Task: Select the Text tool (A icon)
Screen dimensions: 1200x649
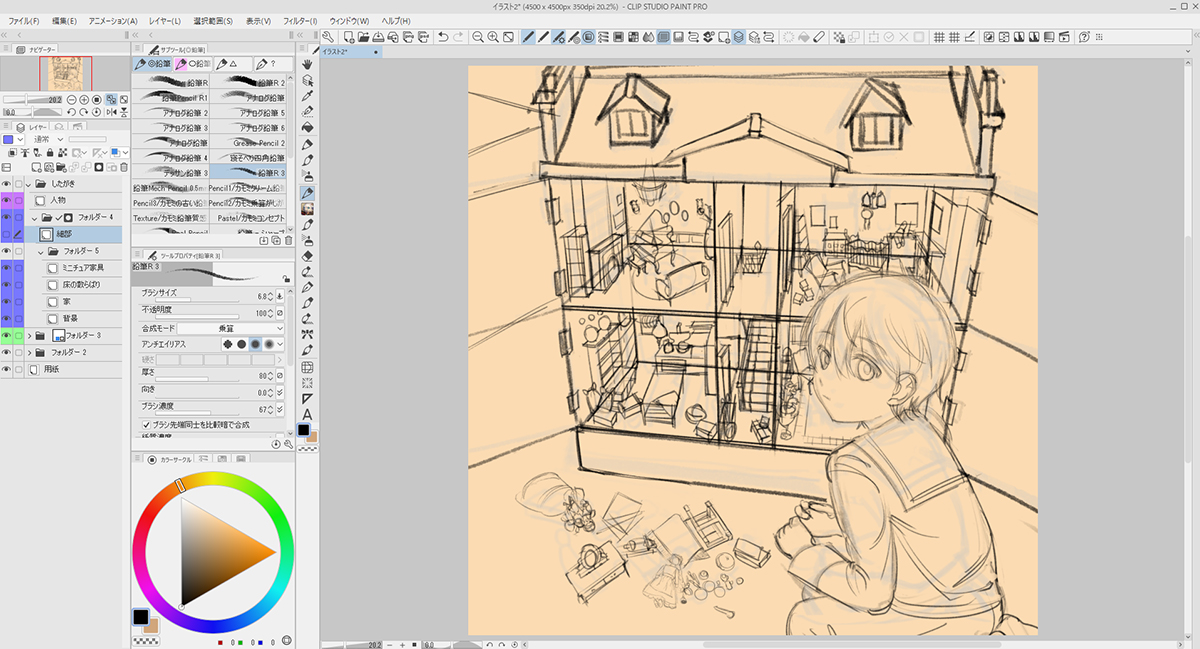Action: tap(308, 414)
